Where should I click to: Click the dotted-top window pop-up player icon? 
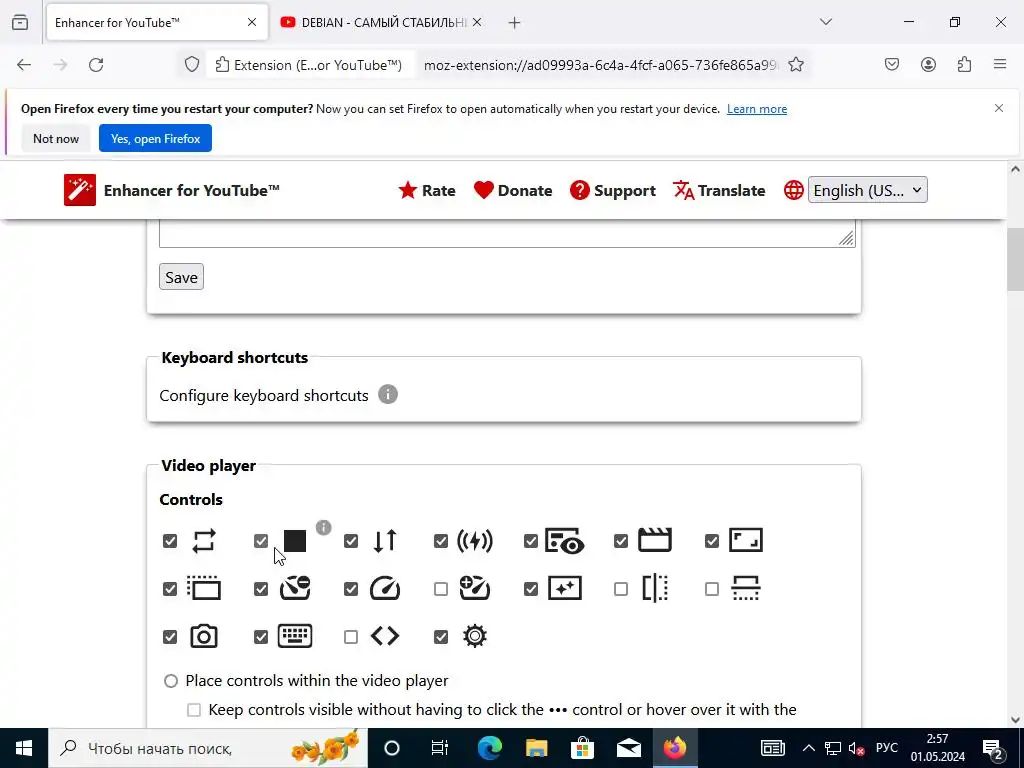coord(204,588)
